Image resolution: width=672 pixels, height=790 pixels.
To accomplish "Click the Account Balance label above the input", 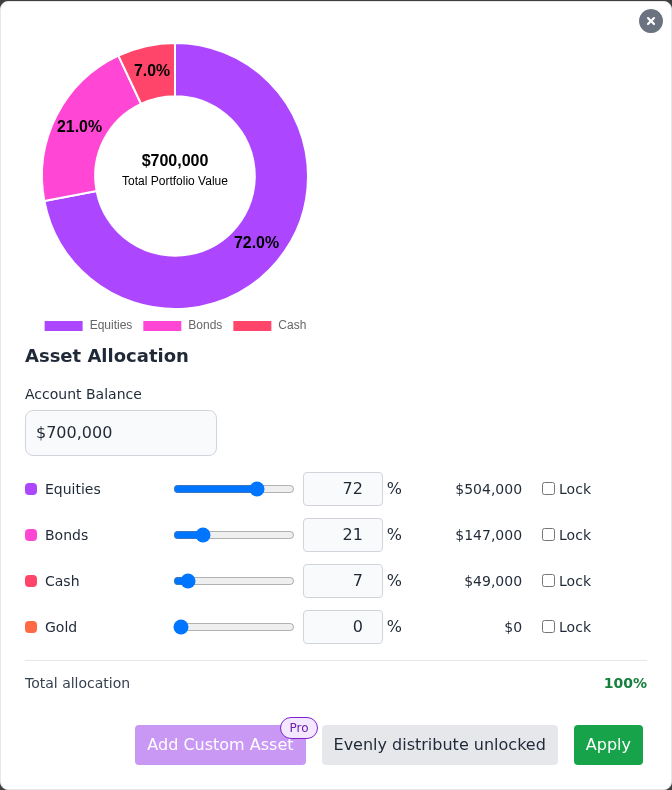I will tap(83, 394).
